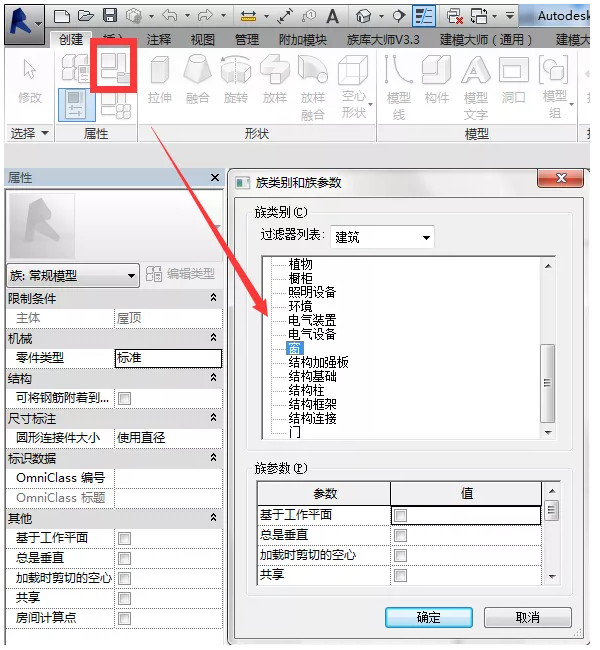Collapse the 限制条件 section
Image resolution: width=600 pixels, height=650 pixels.
(x=213, y=298)
